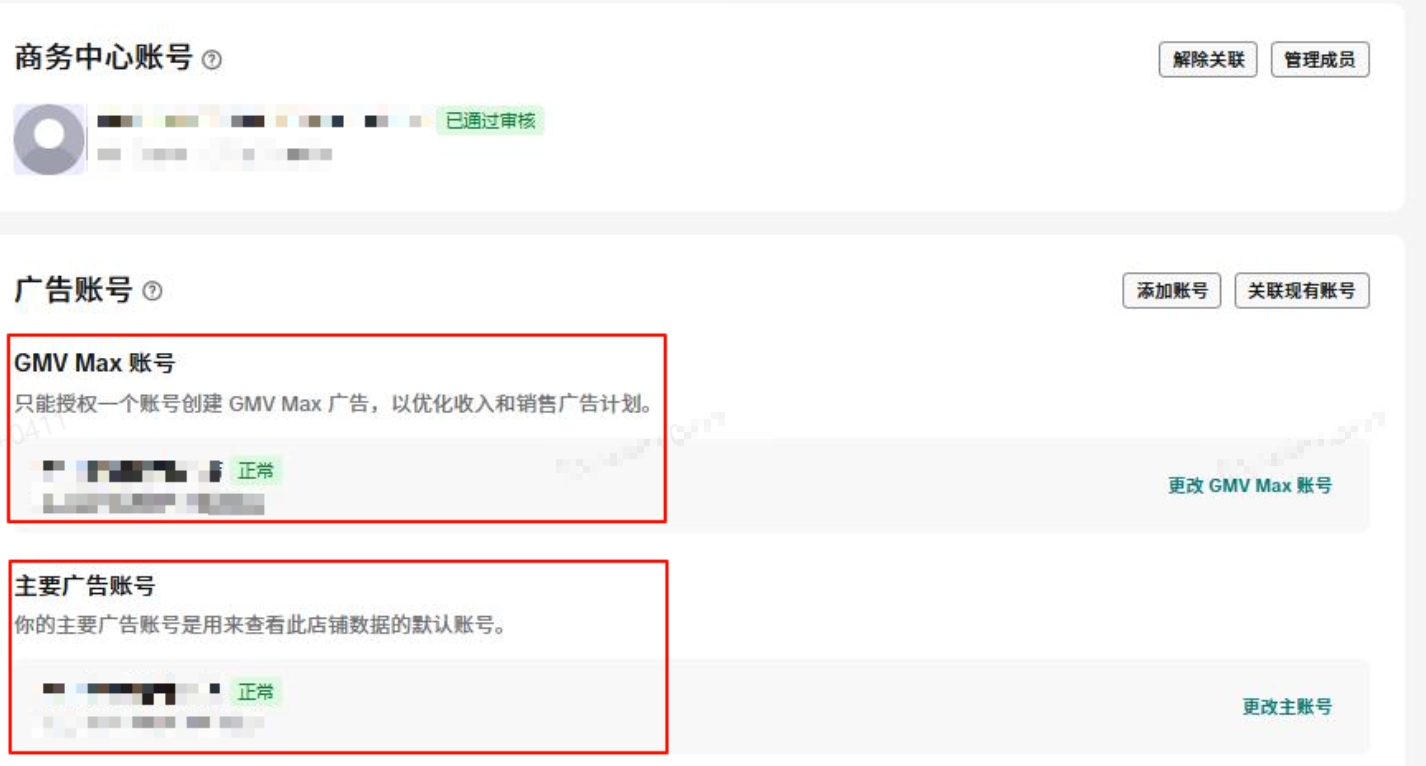Screen dimensions: 1426x766
Task: Open 管理成员 to manage members
Action: click(x=1320, y=60)
